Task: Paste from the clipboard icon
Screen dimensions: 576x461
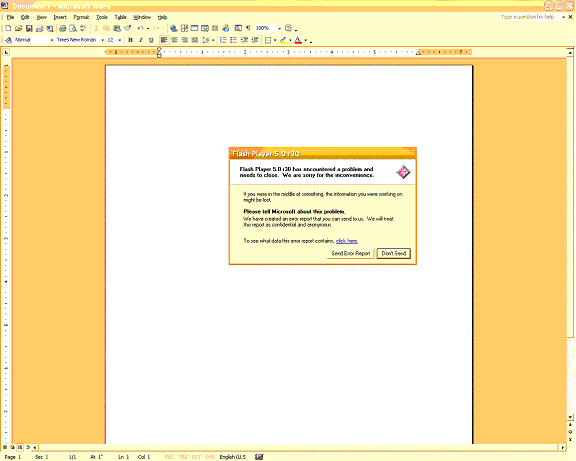Action: [x=117, y=28]
